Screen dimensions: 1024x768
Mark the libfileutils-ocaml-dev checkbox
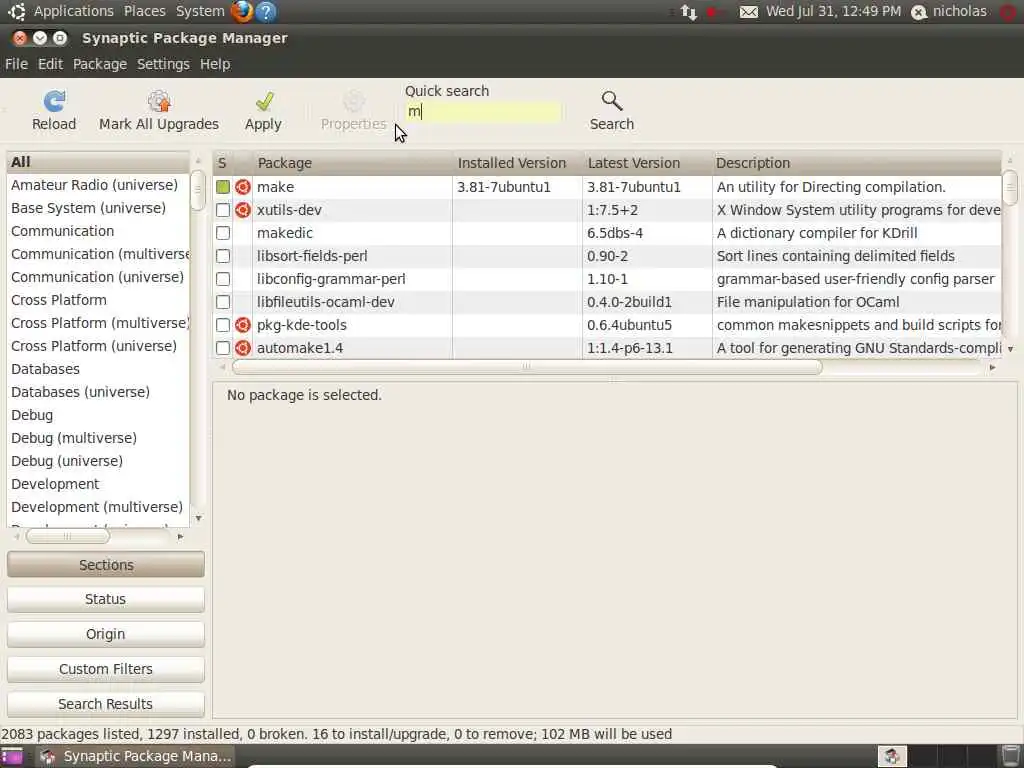pyautogui.click(x=223, y=302)
